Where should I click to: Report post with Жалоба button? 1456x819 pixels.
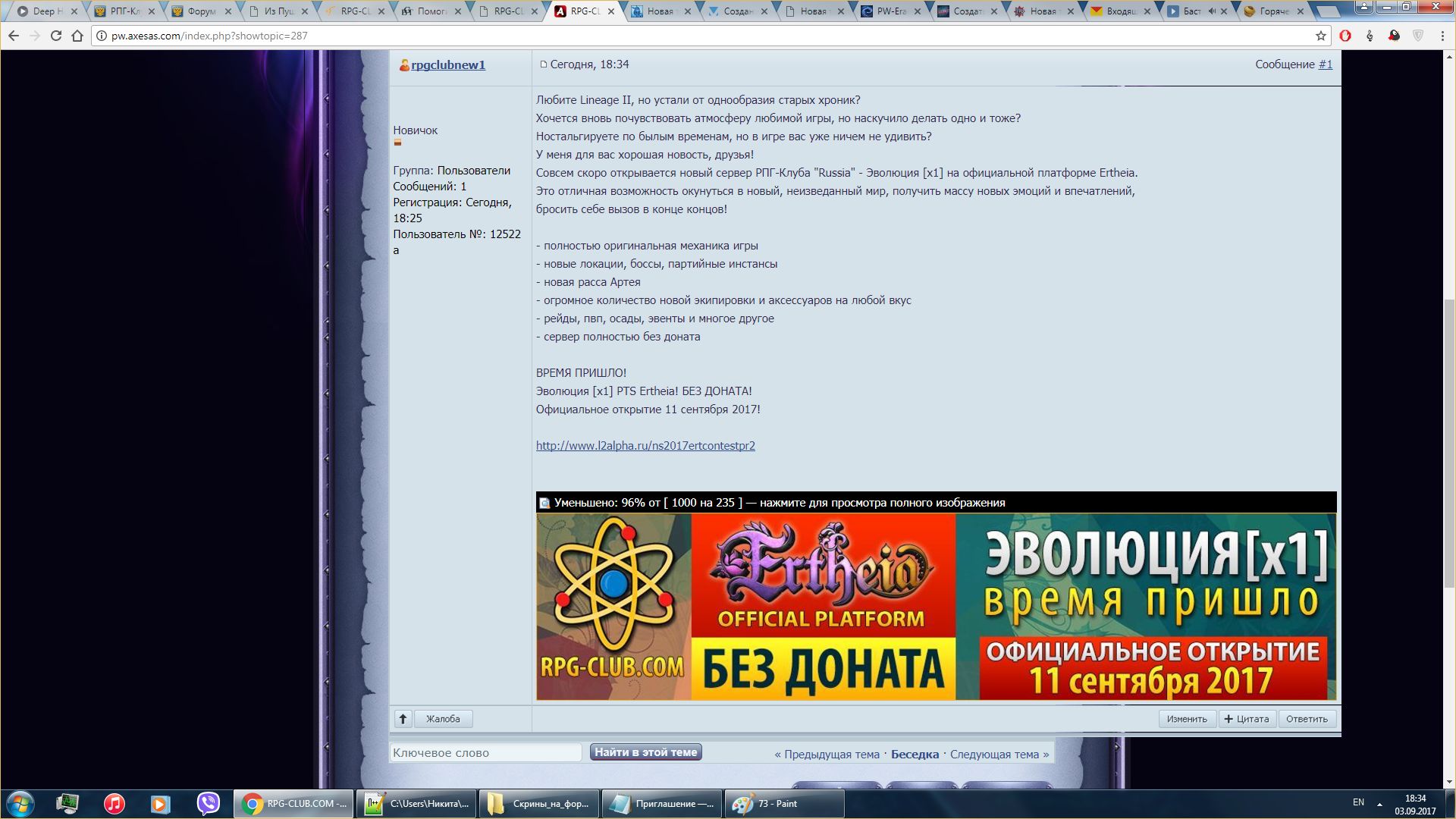(x=443, y=719)
